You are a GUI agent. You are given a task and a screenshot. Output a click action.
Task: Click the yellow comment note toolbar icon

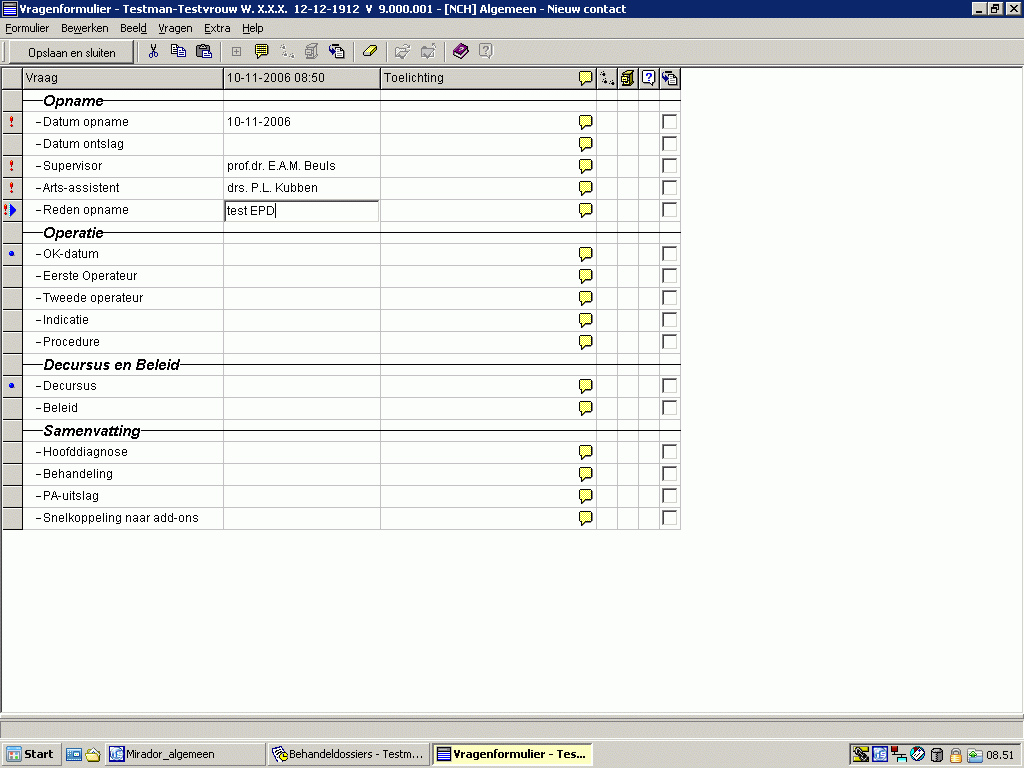tap(262, 52)
